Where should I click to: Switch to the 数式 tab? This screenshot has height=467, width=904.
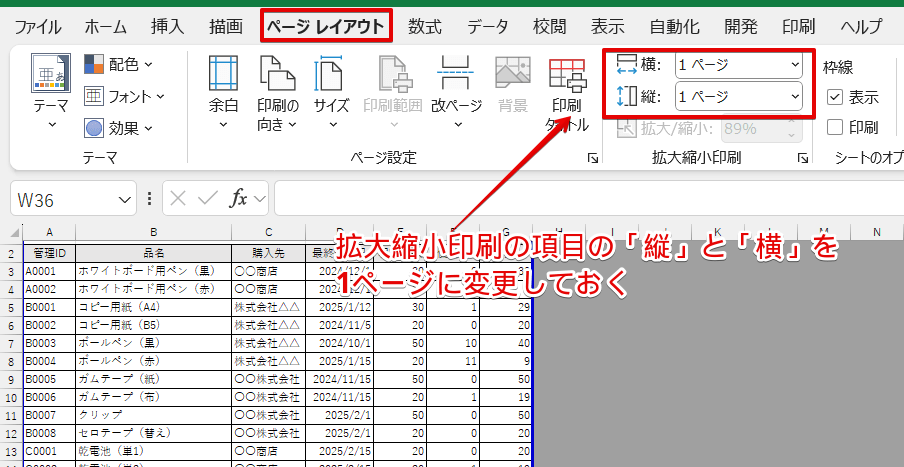[425, 27]
